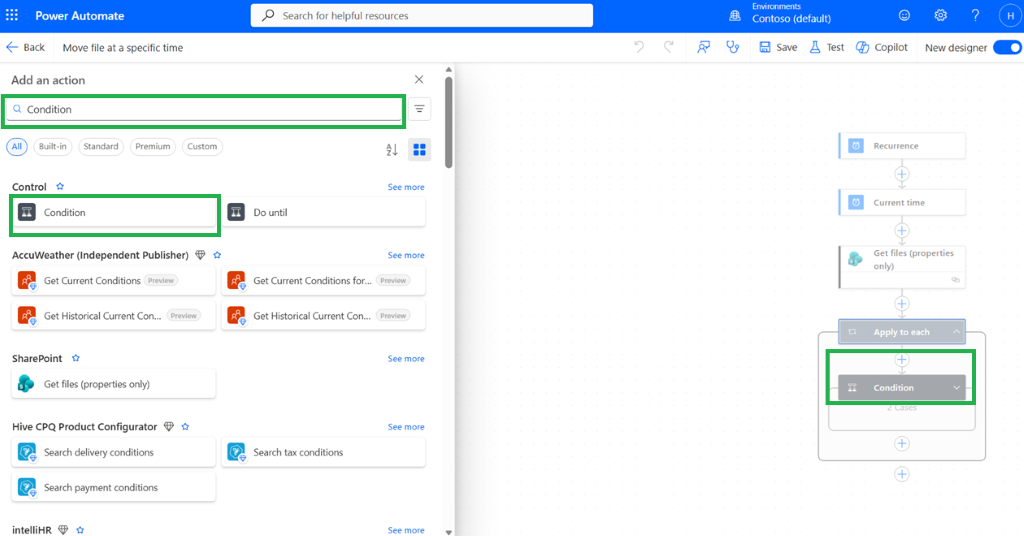Viewport: 1024px width, 536px height.
Task: Favorite the SharePoint connector star
Action: 76,358
